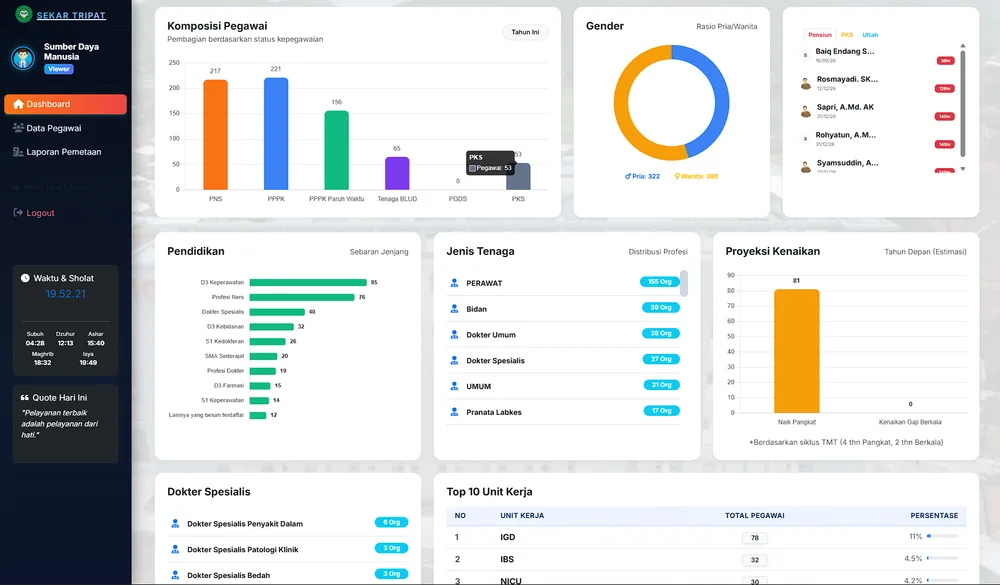Open the Dashboard menu item
This screenshot has width=1000, height=585.
pos(66,104)
